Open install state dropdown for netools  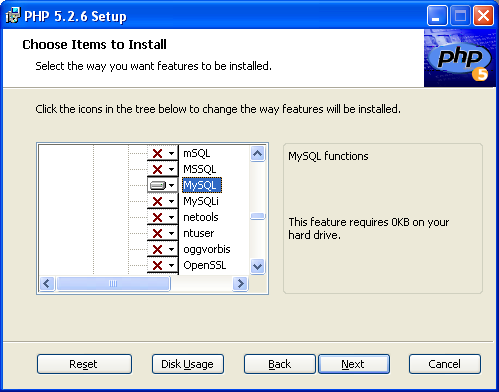click(163, 217)
